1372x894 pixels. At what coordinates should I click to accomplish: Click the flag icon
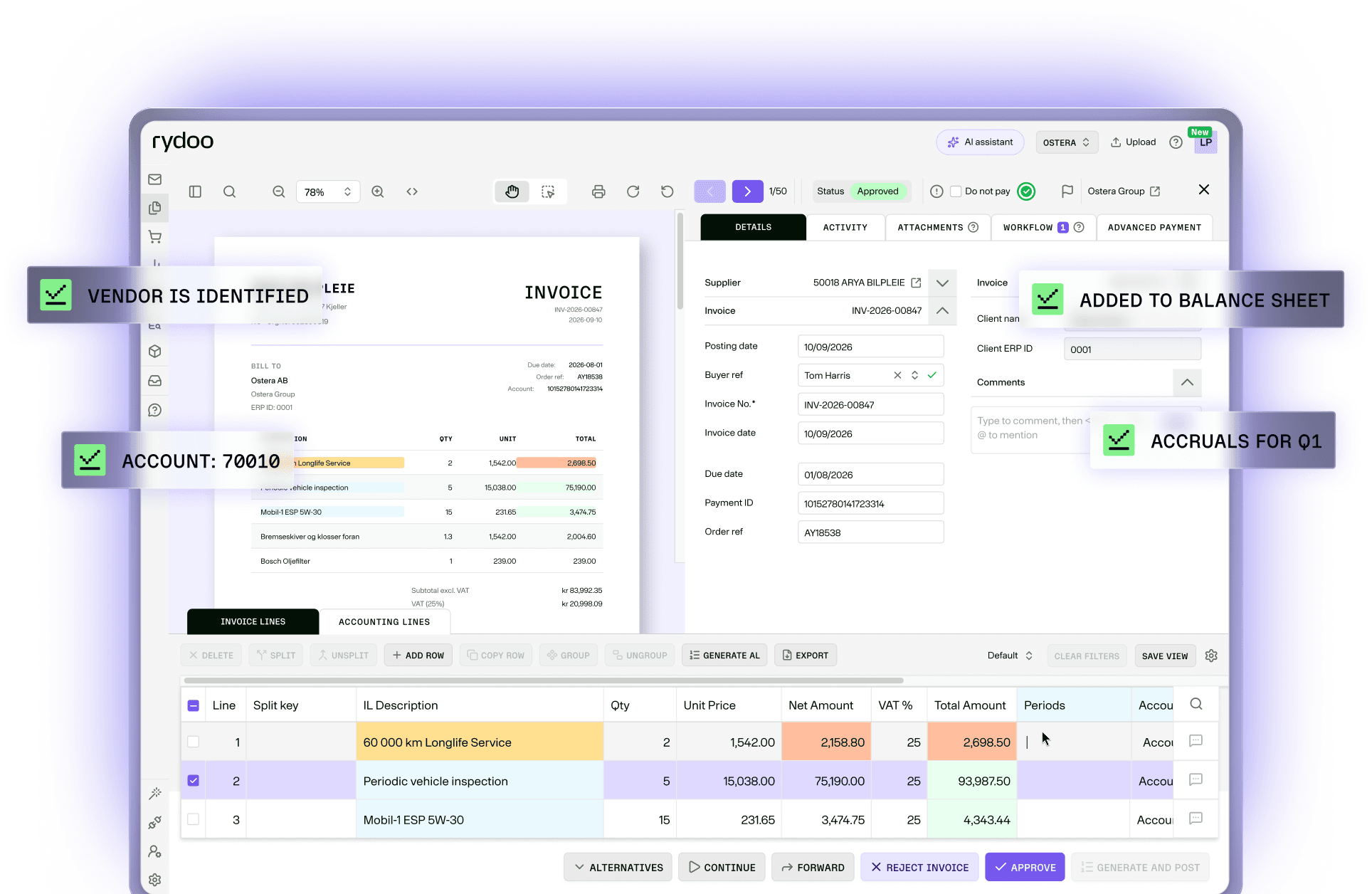(x=1067, y=191)
